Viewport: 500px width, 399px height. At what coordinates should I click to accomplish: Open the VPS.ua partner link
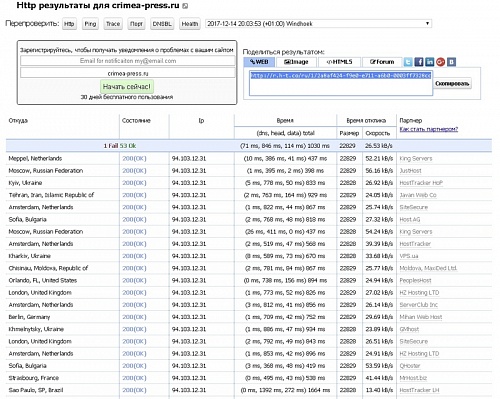(x=409, y=256)
